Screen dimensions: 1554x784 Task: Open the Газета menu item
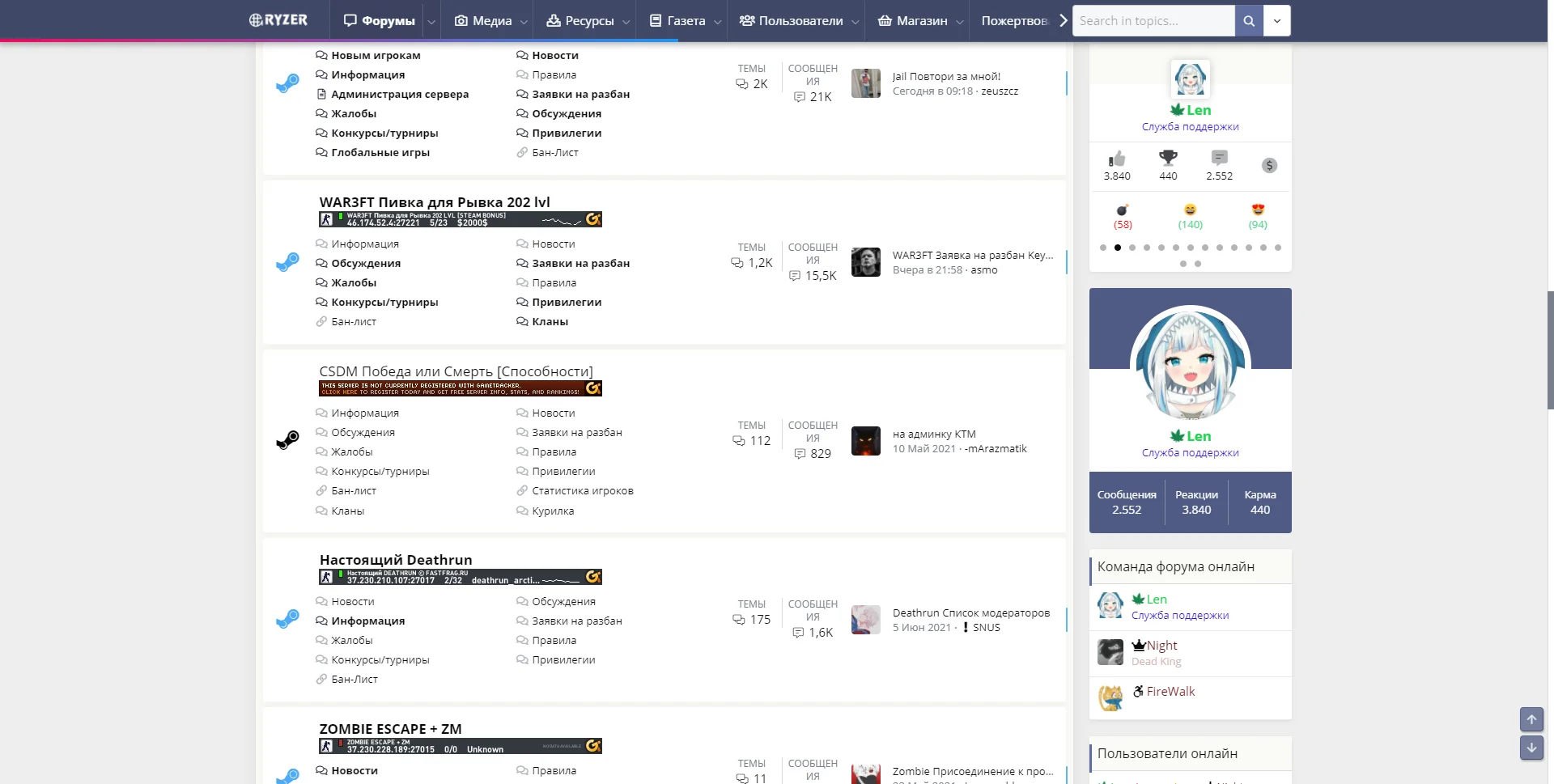point(677,21)
